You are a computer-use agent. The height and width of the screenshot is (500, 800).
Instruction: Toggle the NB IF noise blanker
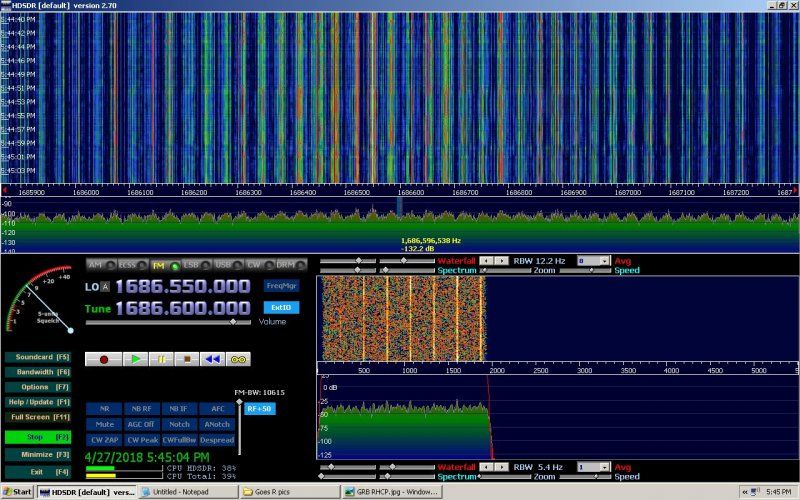[x=179, y=409]
